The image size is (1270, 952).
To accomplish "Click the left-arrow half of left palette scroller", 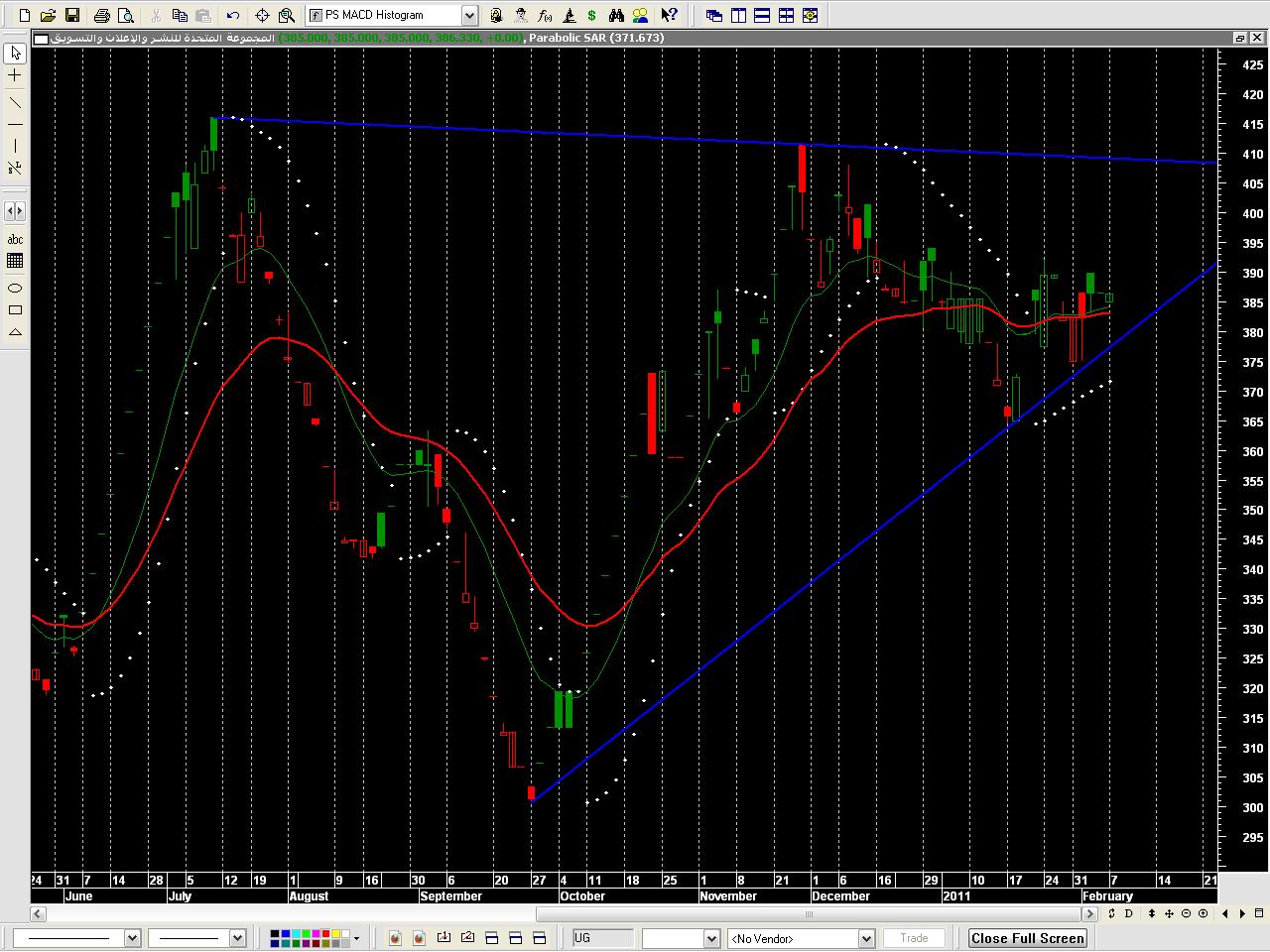I will pos(10,211).
